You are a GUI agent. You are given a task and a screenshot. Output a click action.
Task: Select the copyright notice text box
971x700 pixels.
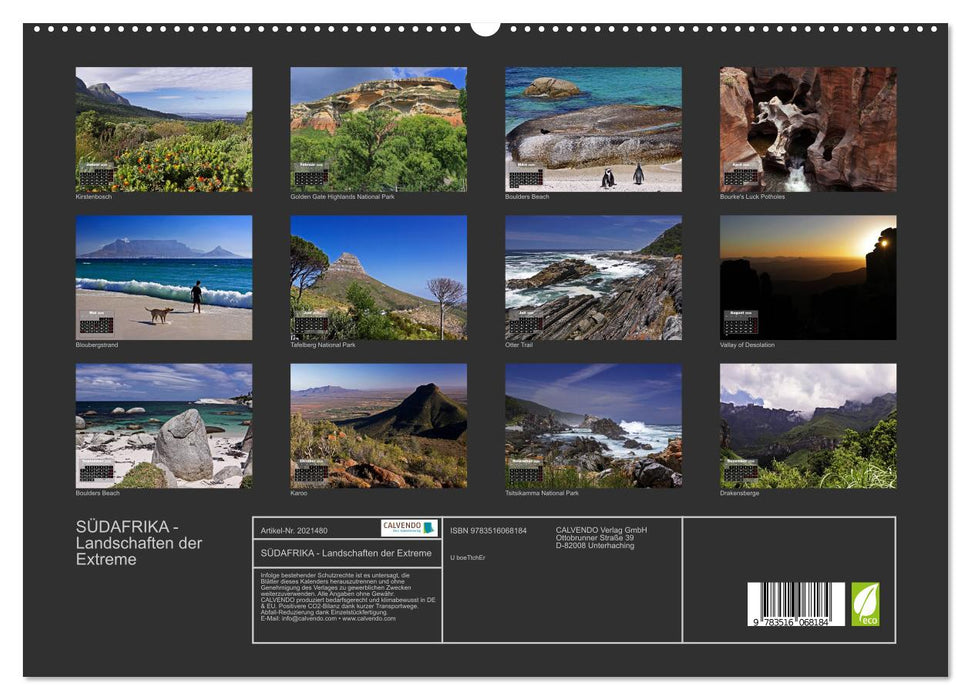(x=347, y=595)
